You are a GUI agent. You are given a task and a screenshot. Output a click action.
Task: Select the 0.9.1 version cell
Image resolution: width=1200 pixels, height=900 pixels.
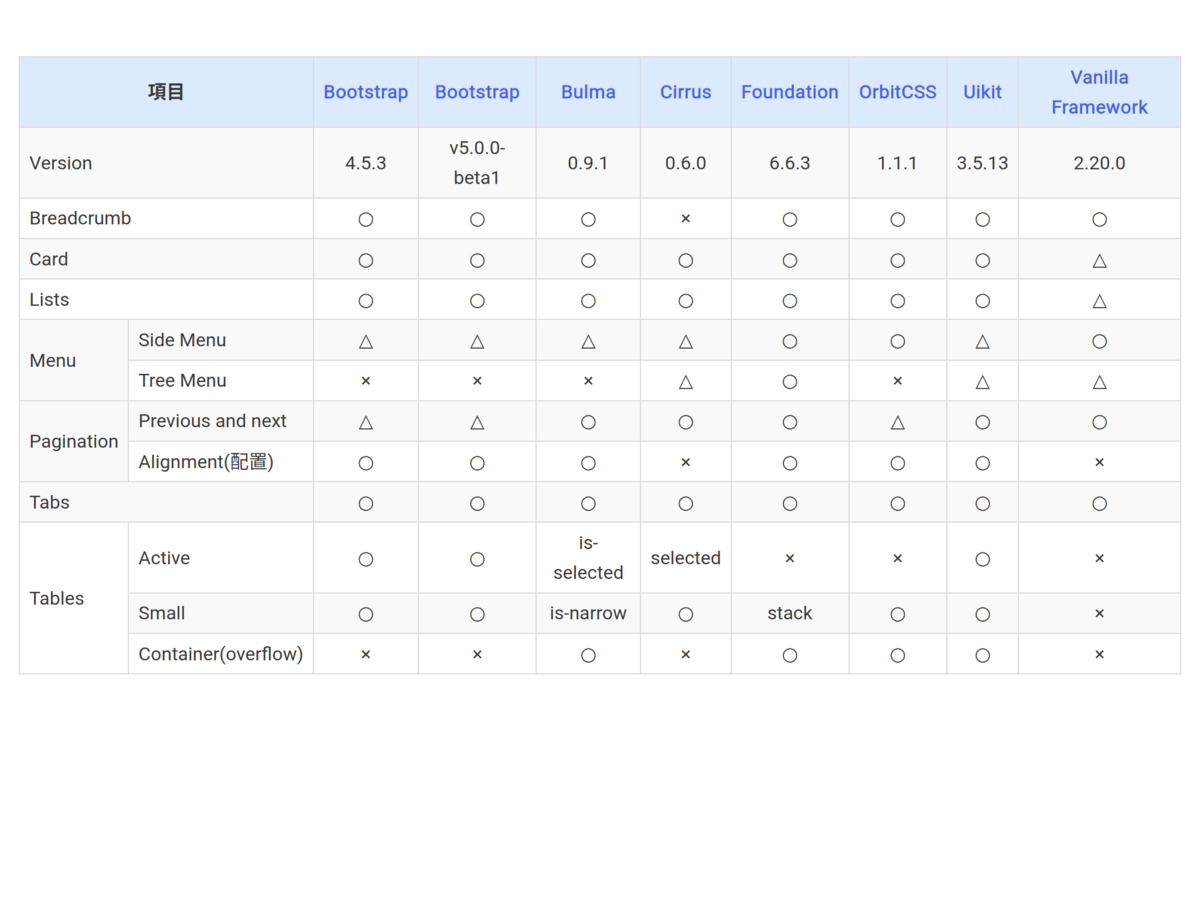(588, 163)
